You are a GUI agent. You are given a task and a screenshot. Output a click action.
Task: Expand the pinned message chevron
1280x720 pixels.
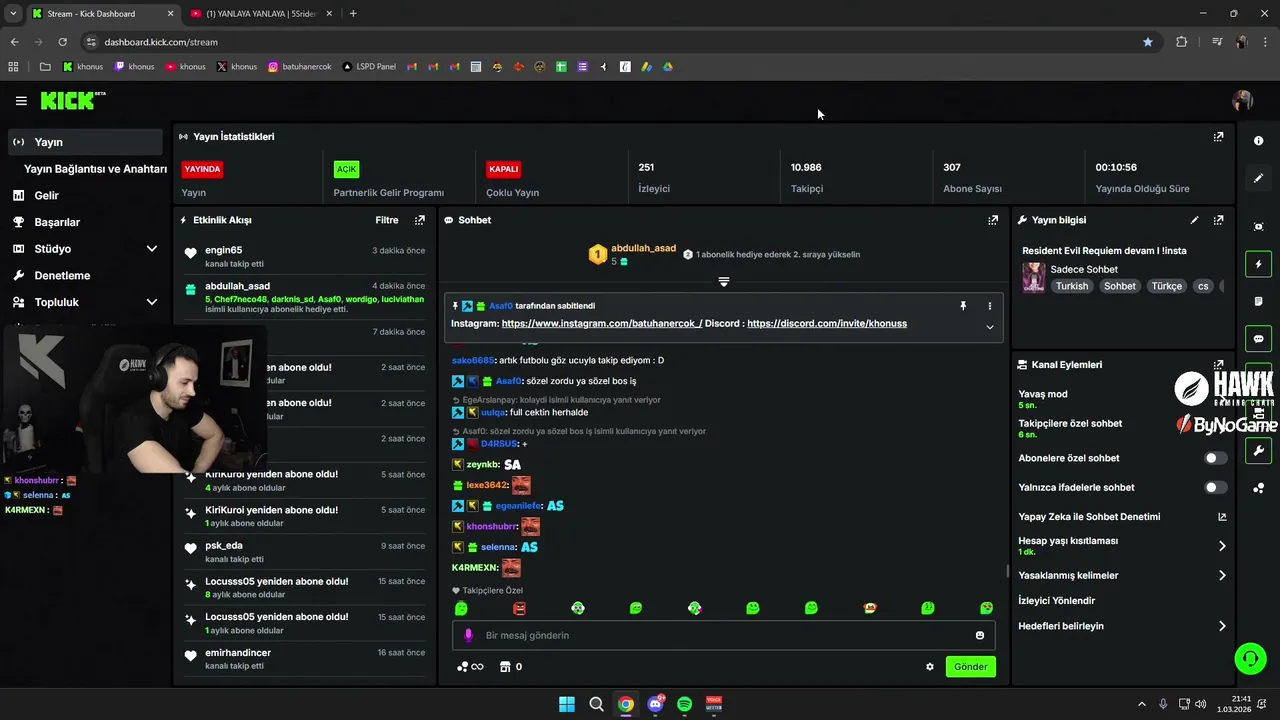click(990, 327)
